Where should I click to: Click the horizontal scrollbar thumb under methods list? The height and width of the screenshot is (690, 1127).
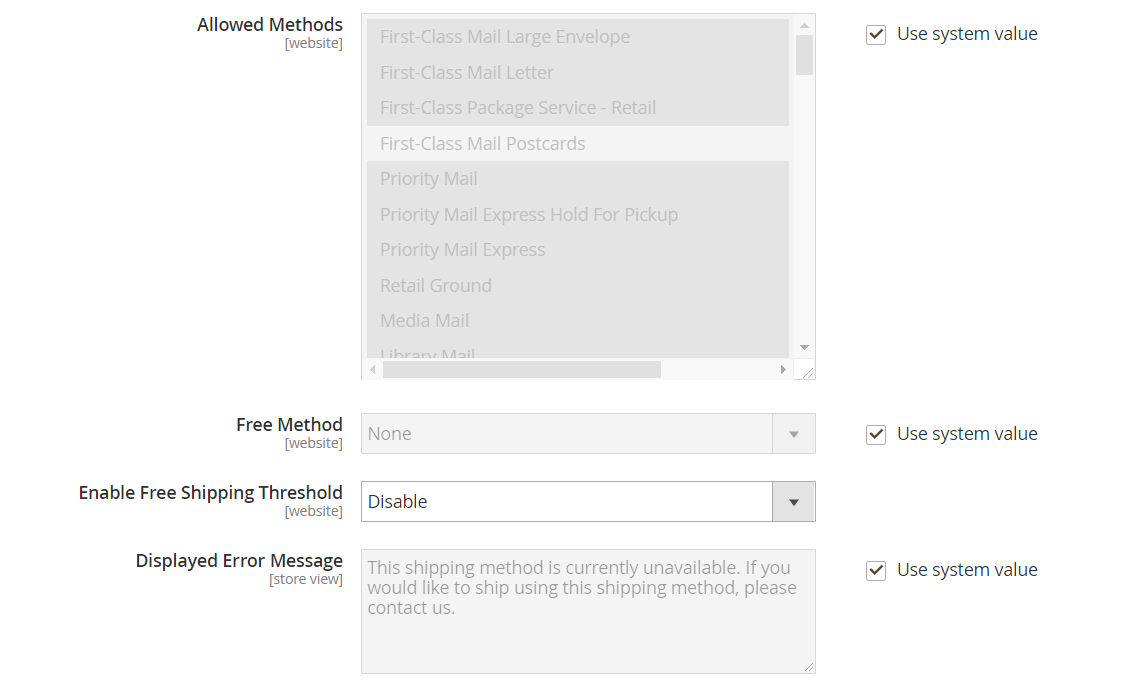[521, 370]
